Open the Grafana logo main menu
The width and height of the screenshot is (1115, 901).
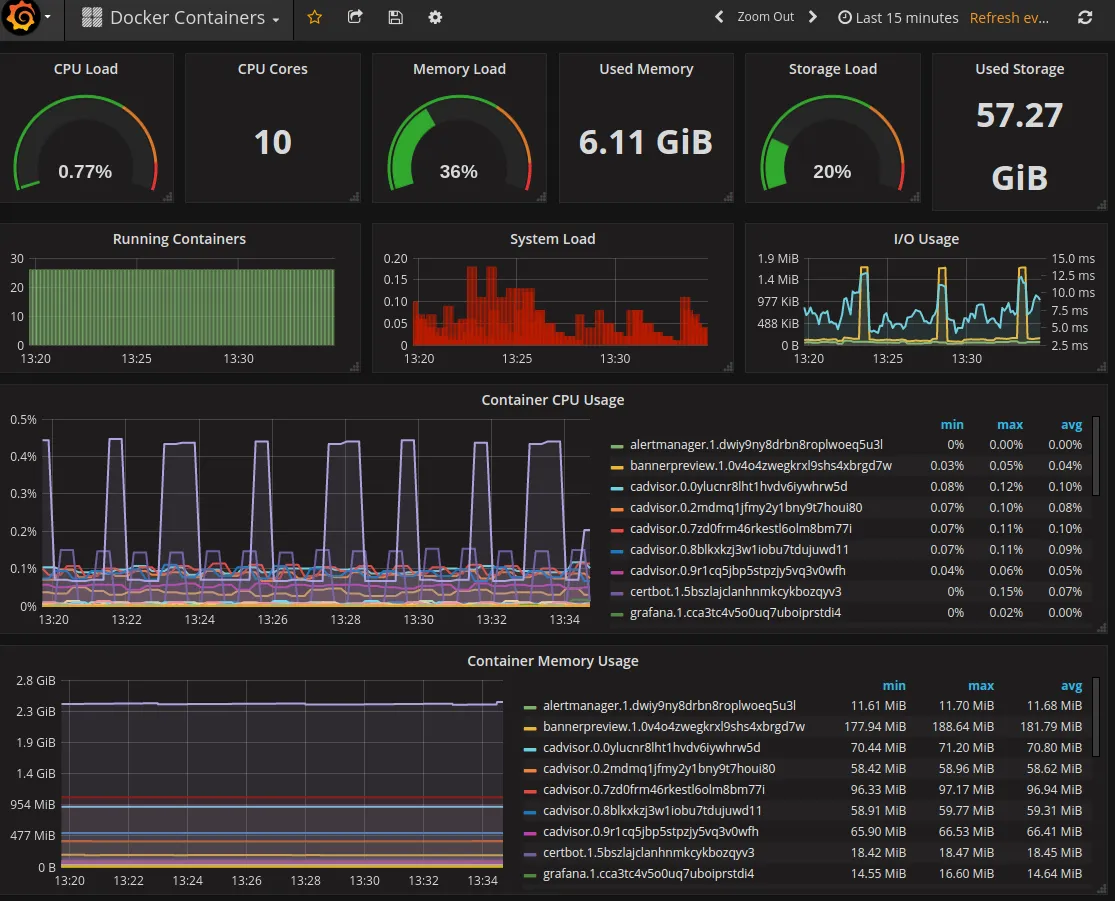click(x=21, y=17)
